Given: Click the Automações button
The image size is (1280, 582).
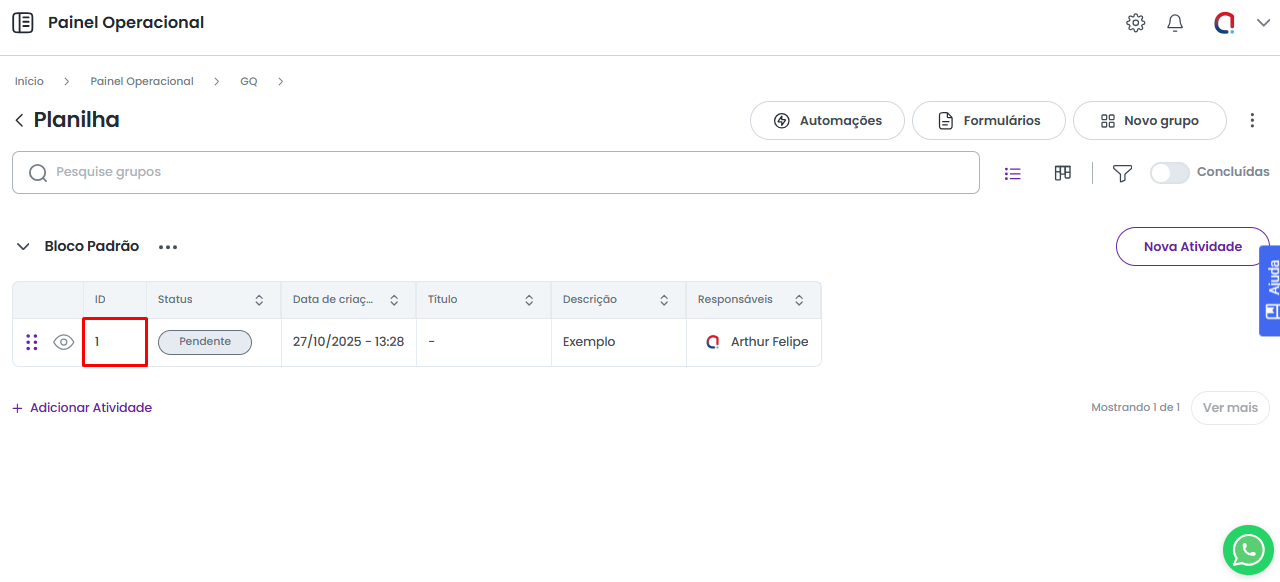Looking at the screenshot, I should [x=827, y=121].
